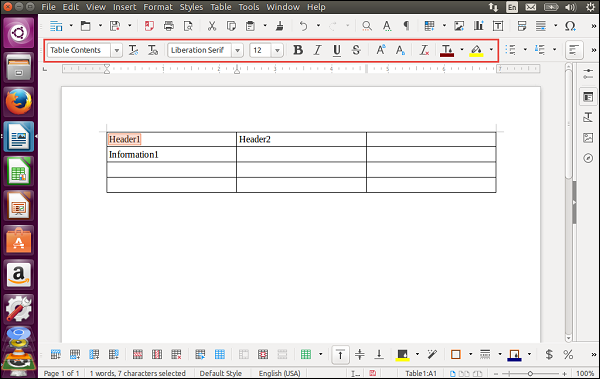Click the Insert Special Character omega icon
This screenshot has width=600, height=379.
coord(570,26)
